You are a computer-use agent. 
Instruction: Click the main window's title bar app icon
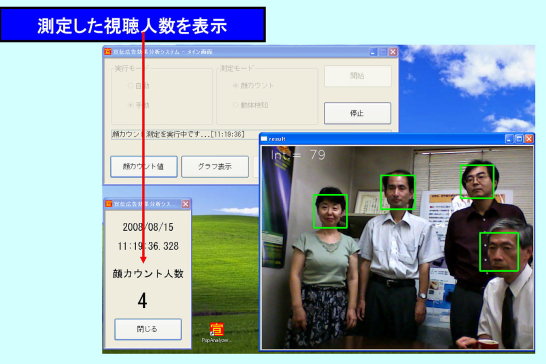108,52
